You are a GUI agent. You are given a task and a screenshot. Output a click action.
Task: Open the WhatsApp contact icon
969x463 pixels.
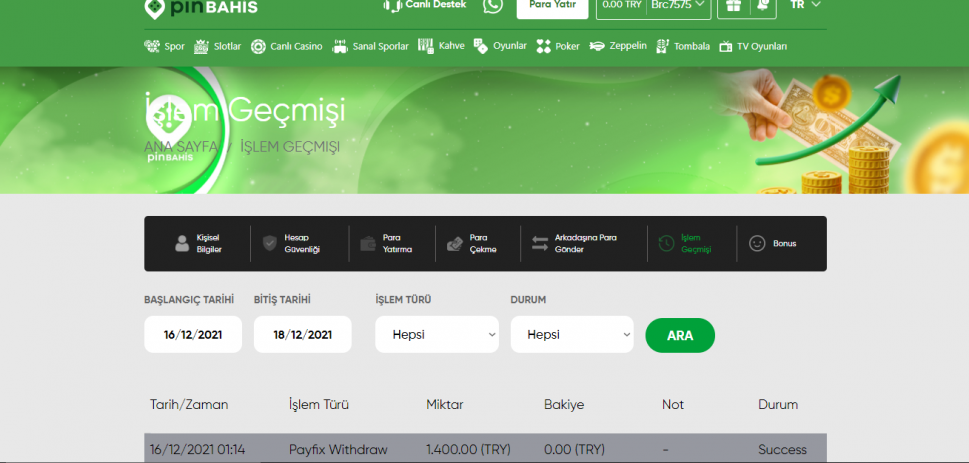[x=493, y=6]
